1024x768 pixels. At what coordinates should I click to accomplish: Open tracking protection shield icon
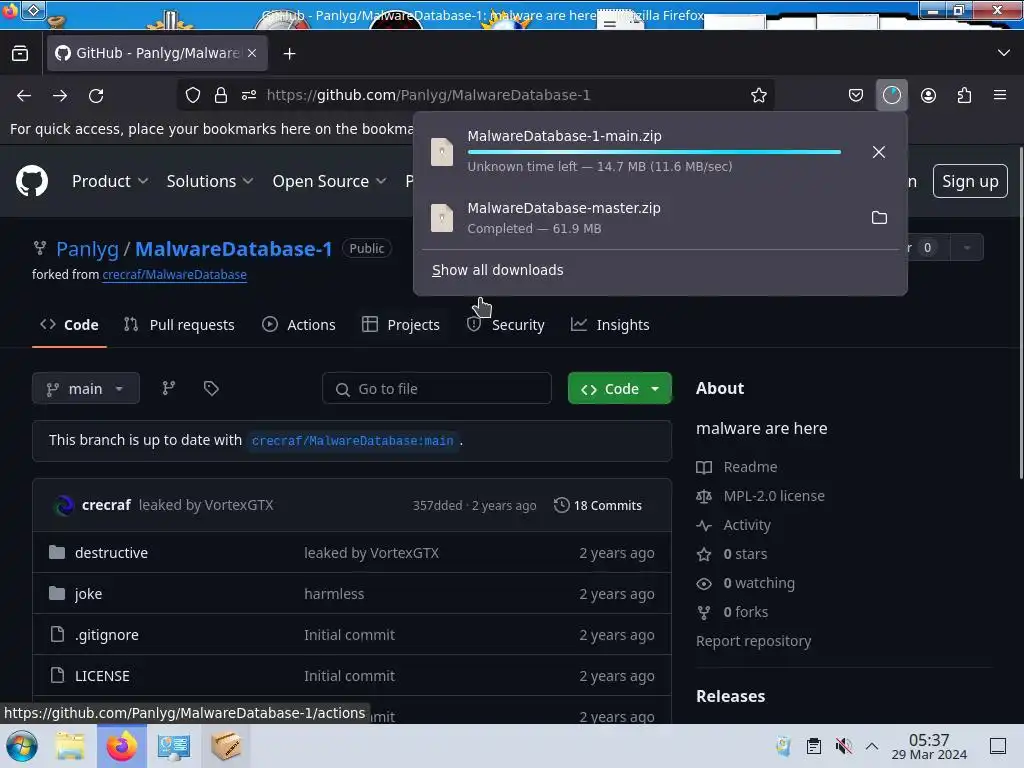coord(193,95)
